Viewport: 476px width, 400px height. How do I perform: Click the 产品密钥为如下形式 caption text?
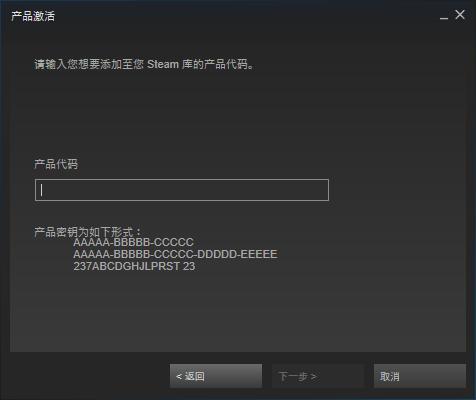(87, 232)
